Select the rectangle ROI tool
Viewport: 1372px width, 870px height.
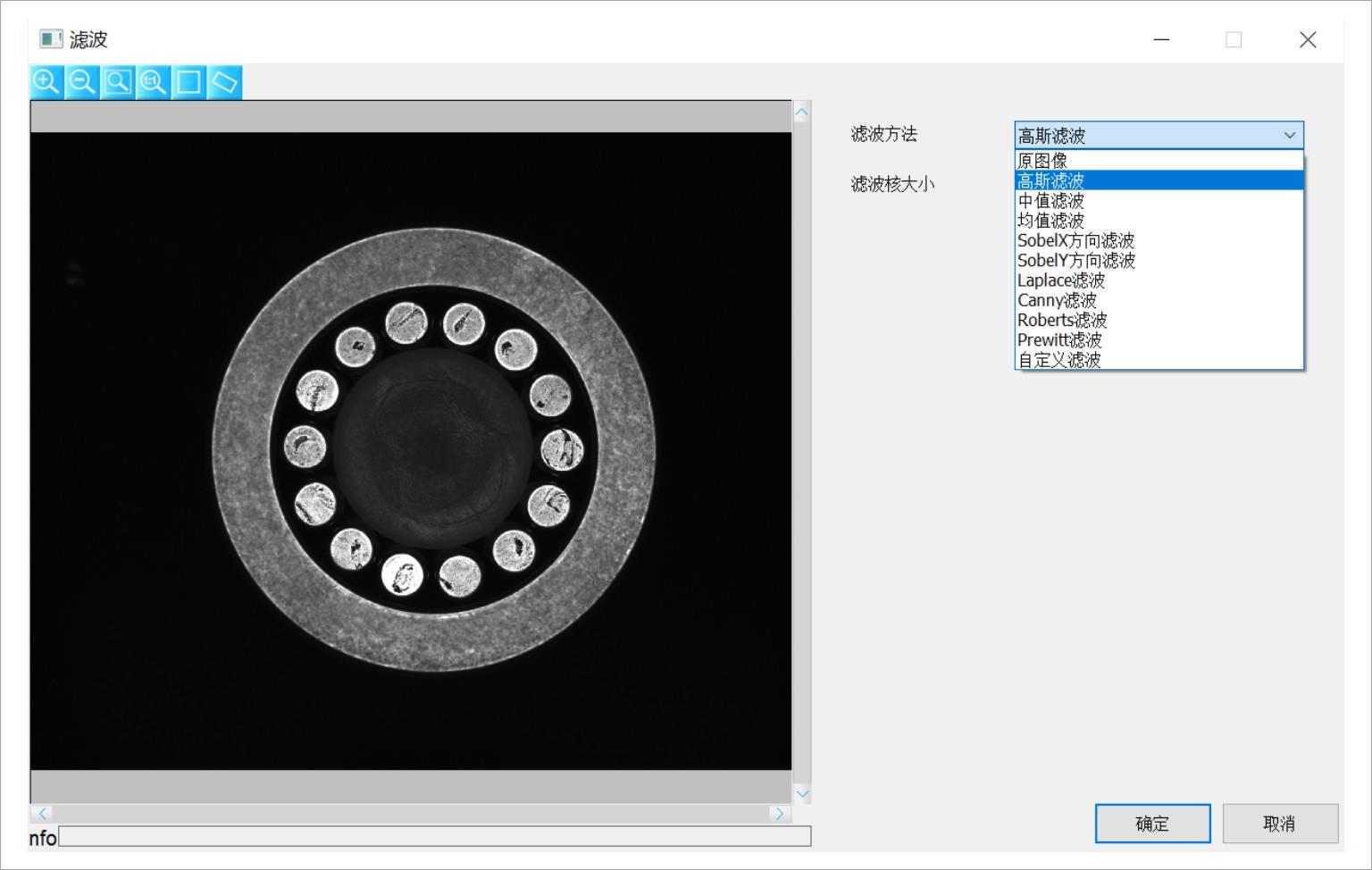click(188, 82)
